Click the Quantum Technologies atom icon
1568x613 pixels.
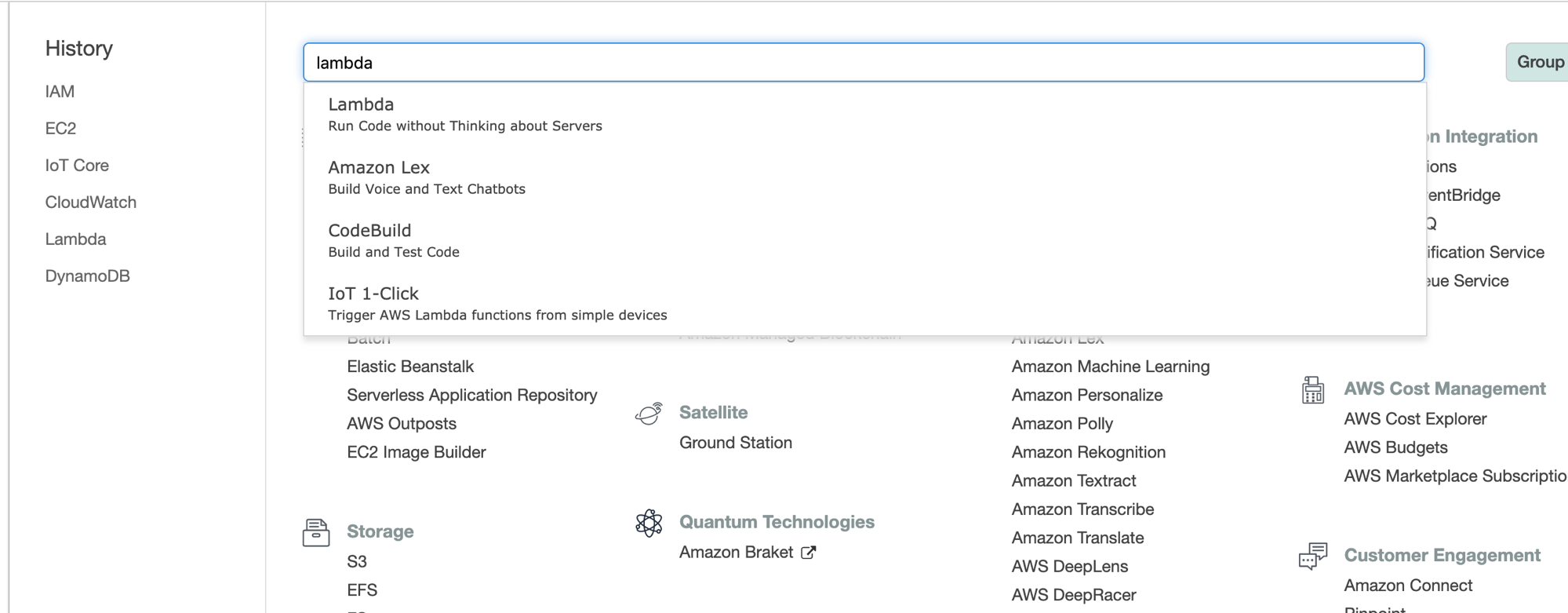(x=649, y=523)
